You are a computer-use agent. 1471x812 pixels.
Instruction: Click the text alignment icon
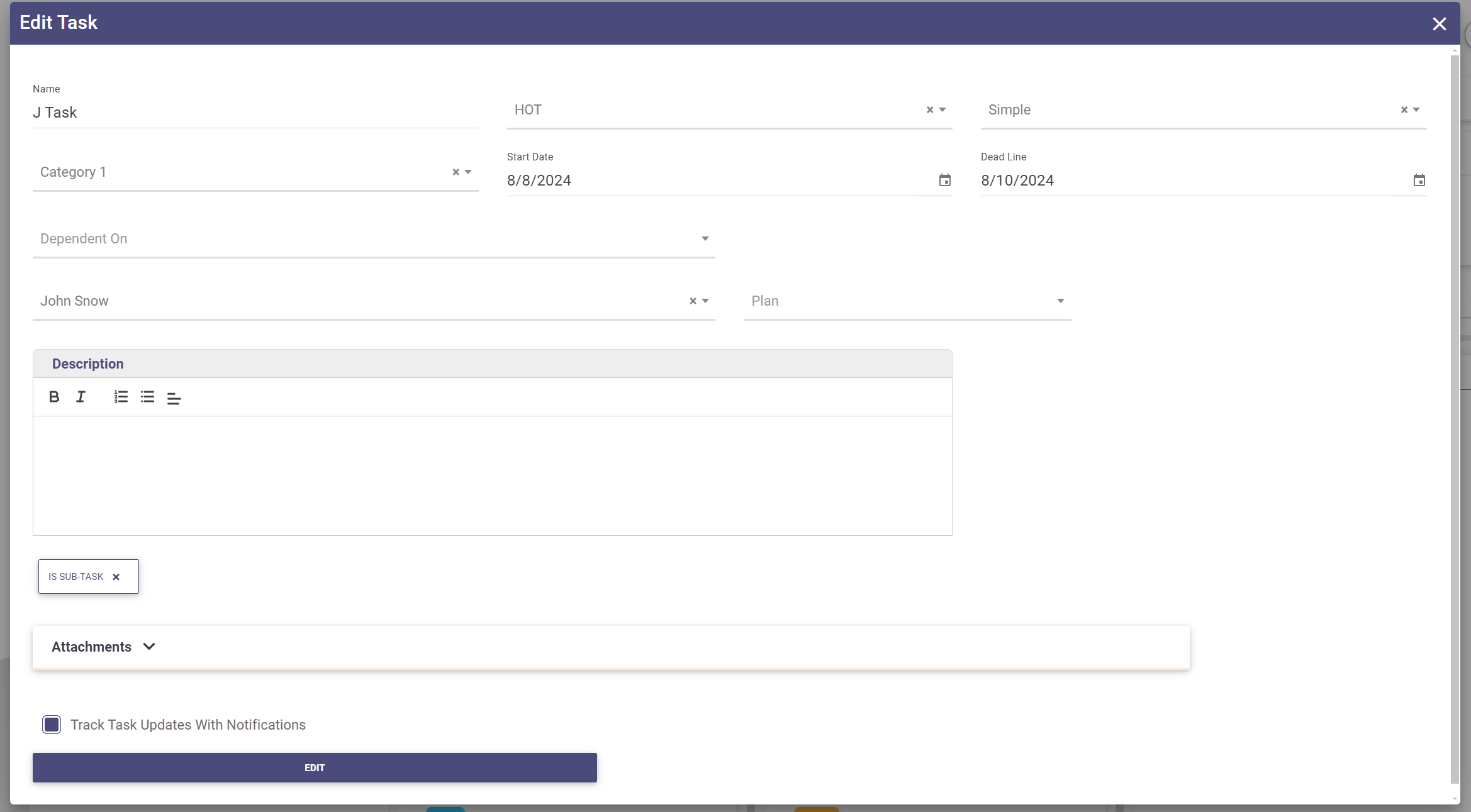point(174,398)
